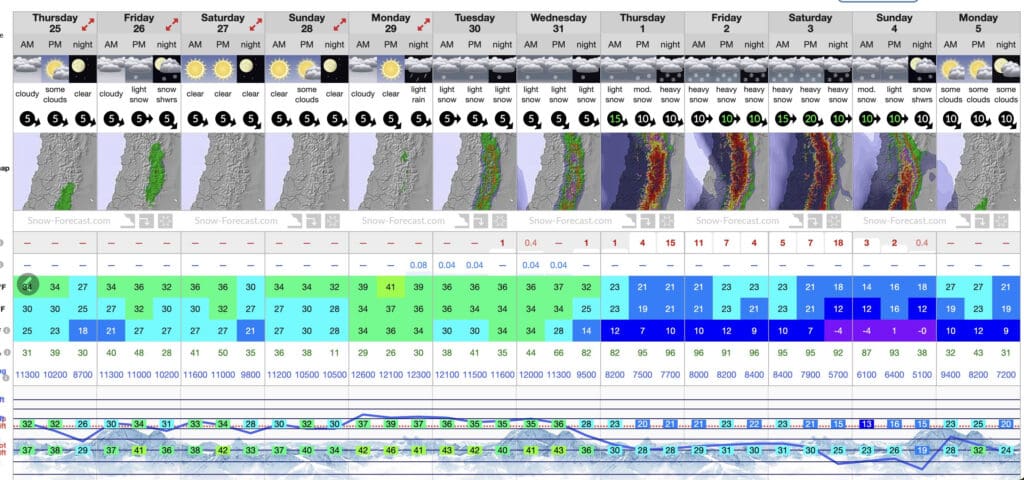Click Thursday 25 AM wind speed icon
Screen dimensions: 1024x480
coord(27,118)
